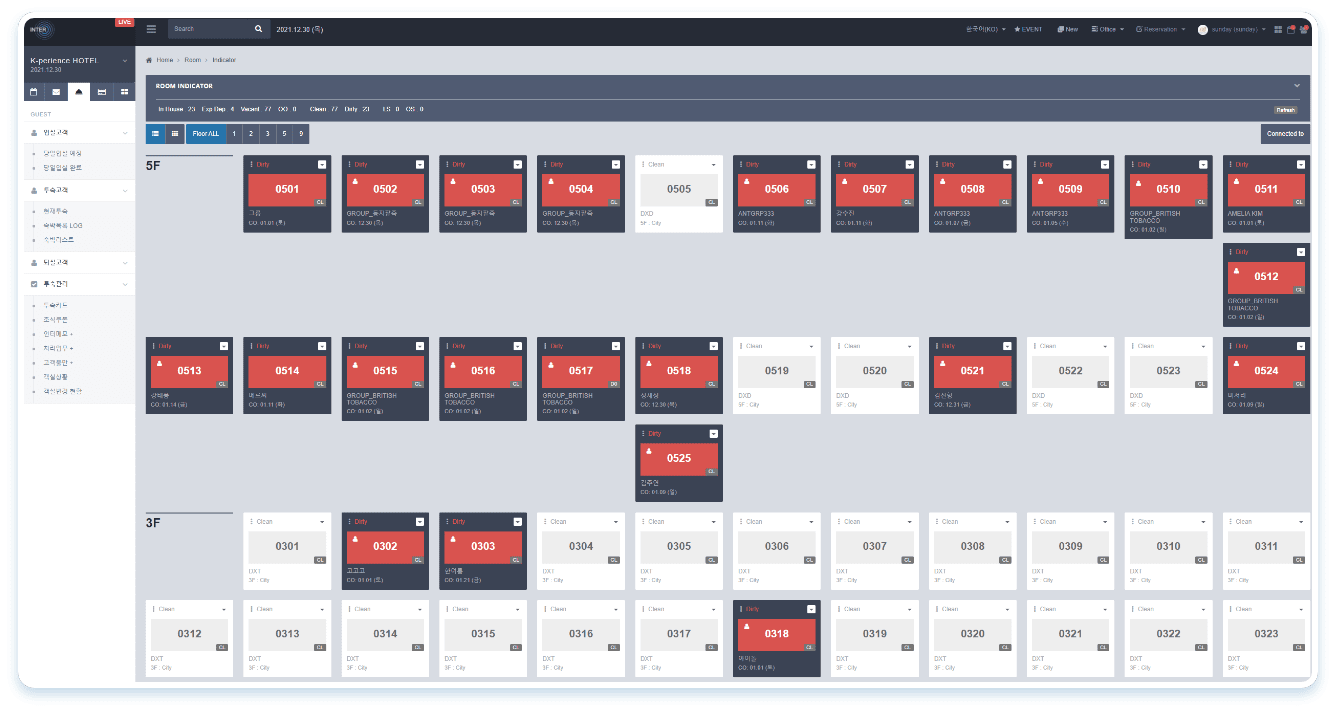The image size is (1336, 712).
Task: Click the Search input field
Action: [x=208, y=29]
